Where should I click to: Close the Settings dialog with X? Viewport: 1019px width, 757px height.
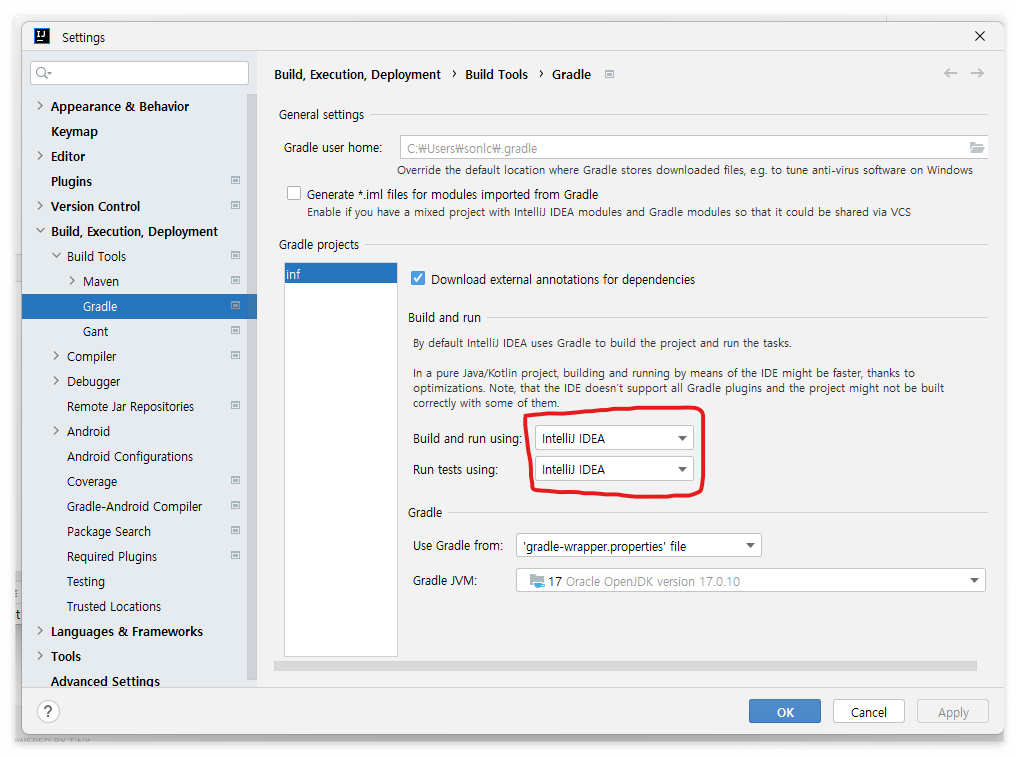tap(979, 36)
